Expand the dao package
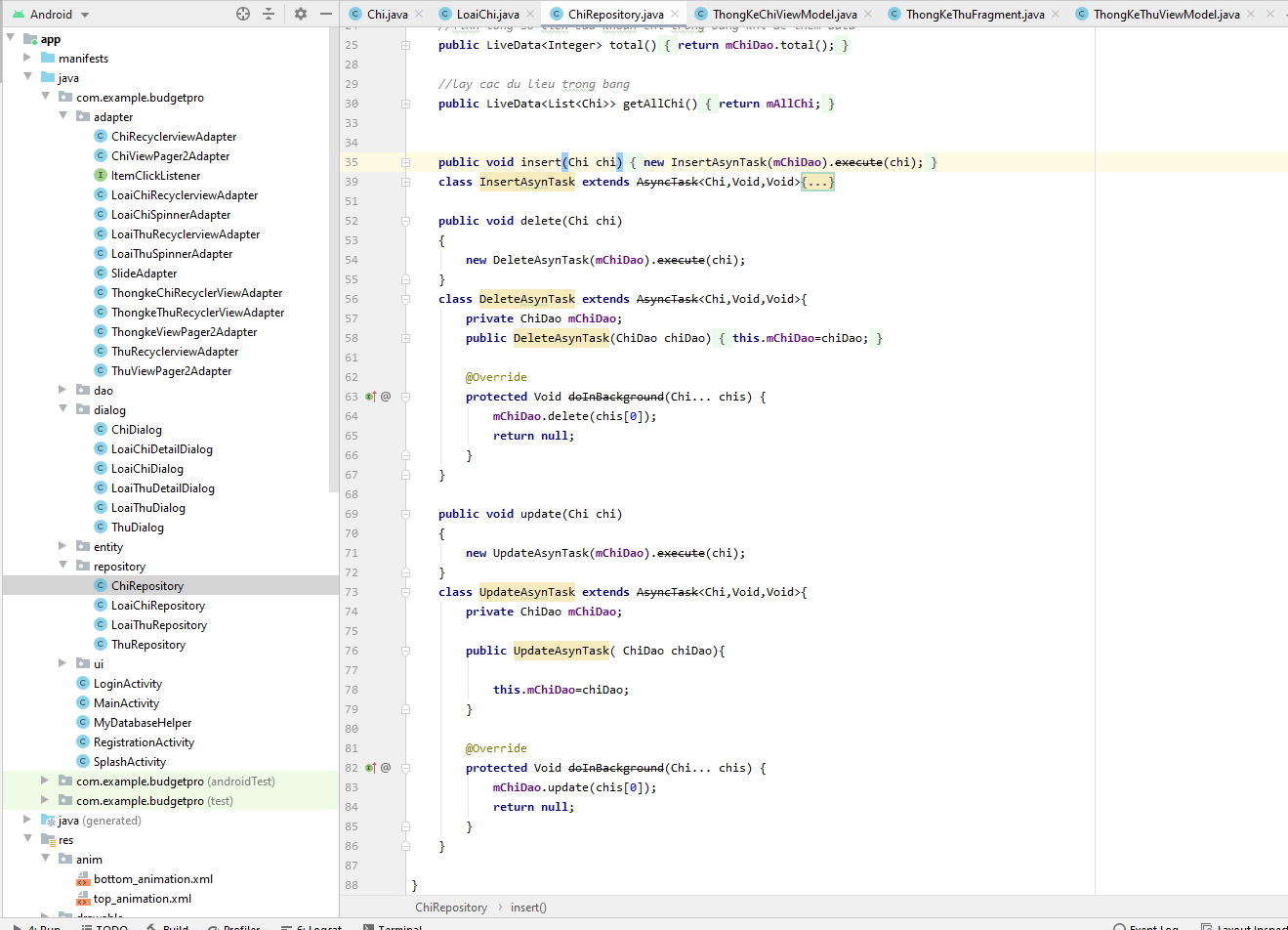 [x=62, y=390]
